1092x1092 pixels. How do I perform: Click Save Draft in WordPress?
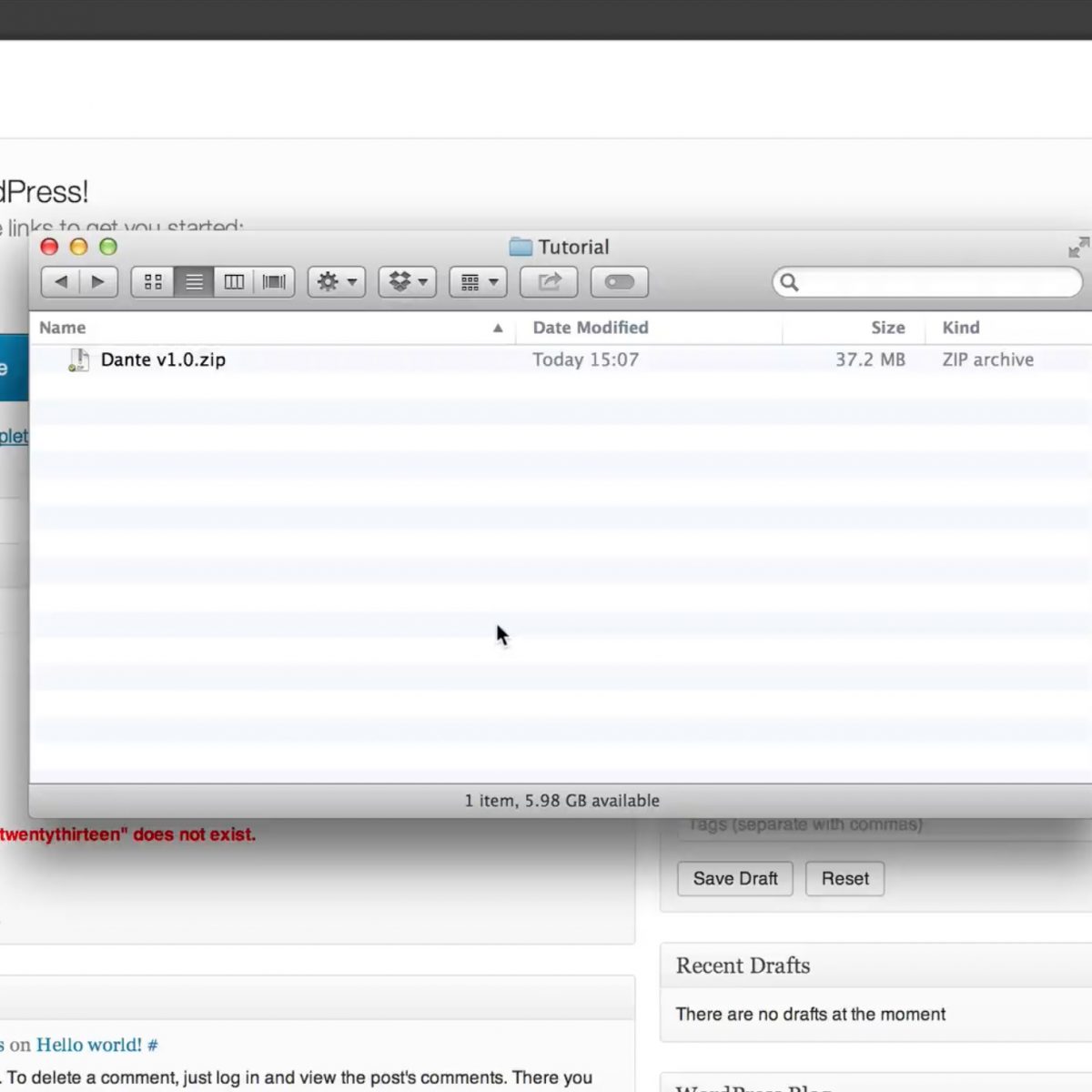(735, 879)
